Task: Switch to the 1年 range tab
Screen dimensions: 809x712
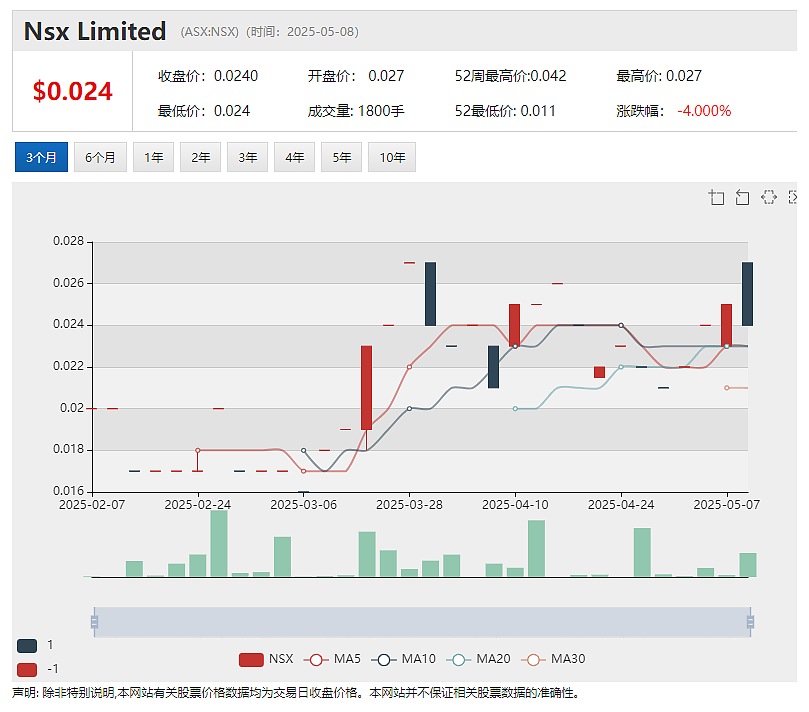Action: tap(153, 157)
